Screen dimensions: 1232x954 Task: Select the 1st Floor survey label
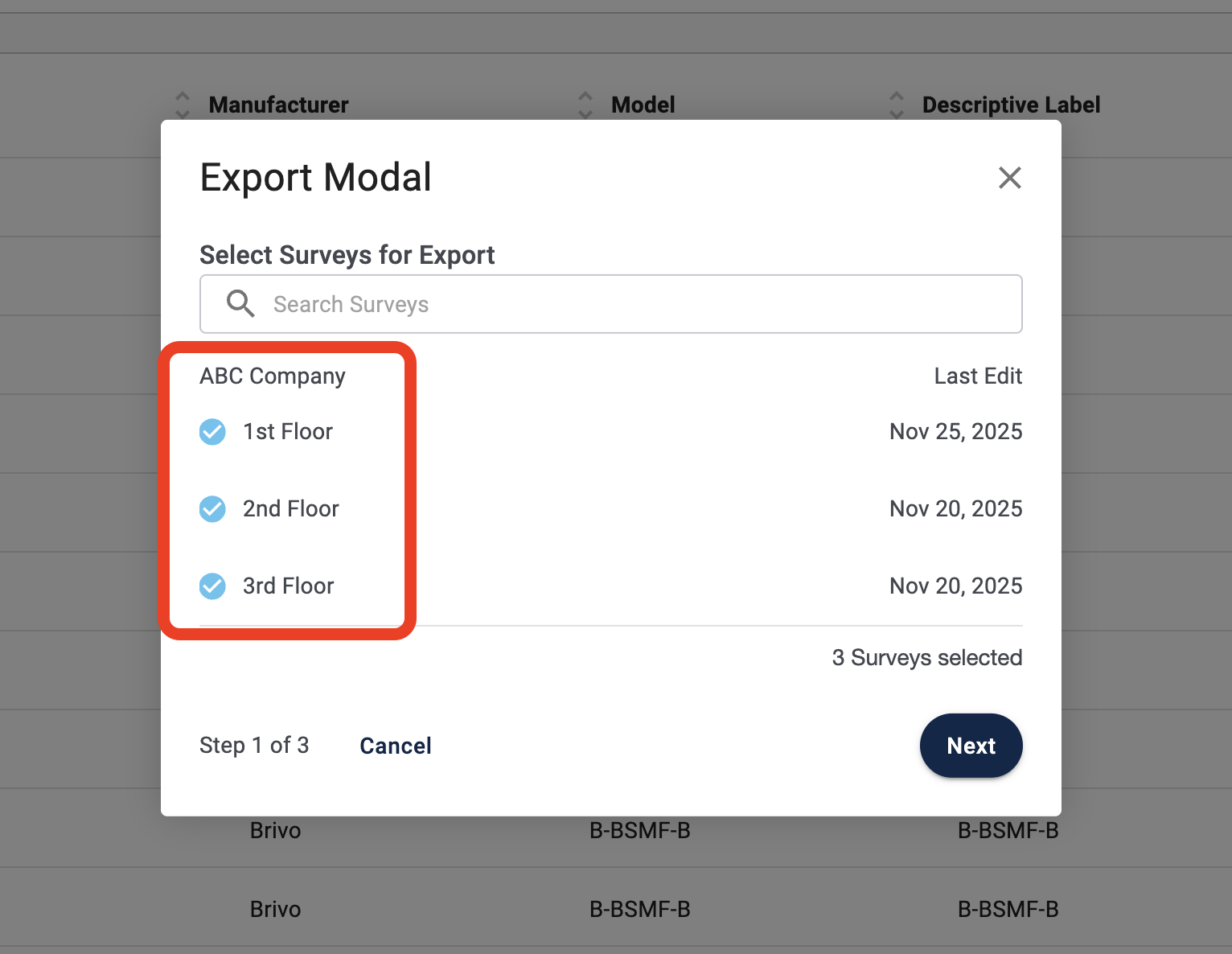click(x=288, y=432)
